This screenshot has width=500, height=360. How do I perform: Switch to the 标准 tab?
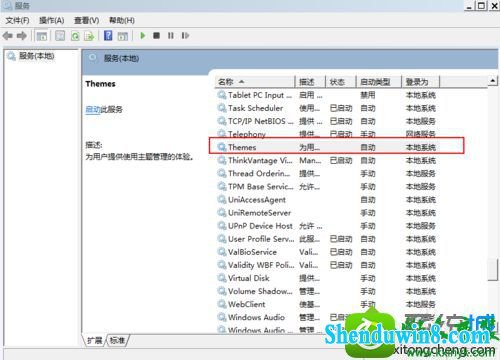tap(117, 340)
